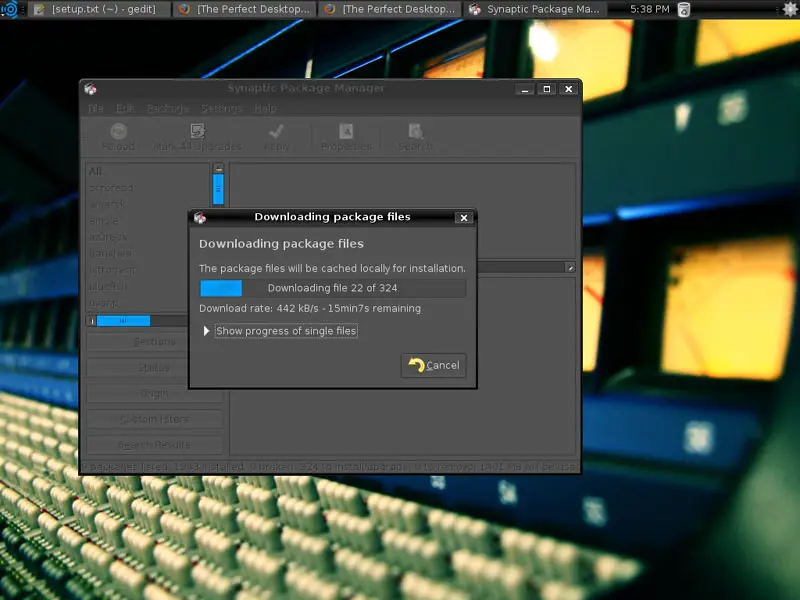Open the Package menu in Synaptic
800x600 pixels.
coord(168,109)
